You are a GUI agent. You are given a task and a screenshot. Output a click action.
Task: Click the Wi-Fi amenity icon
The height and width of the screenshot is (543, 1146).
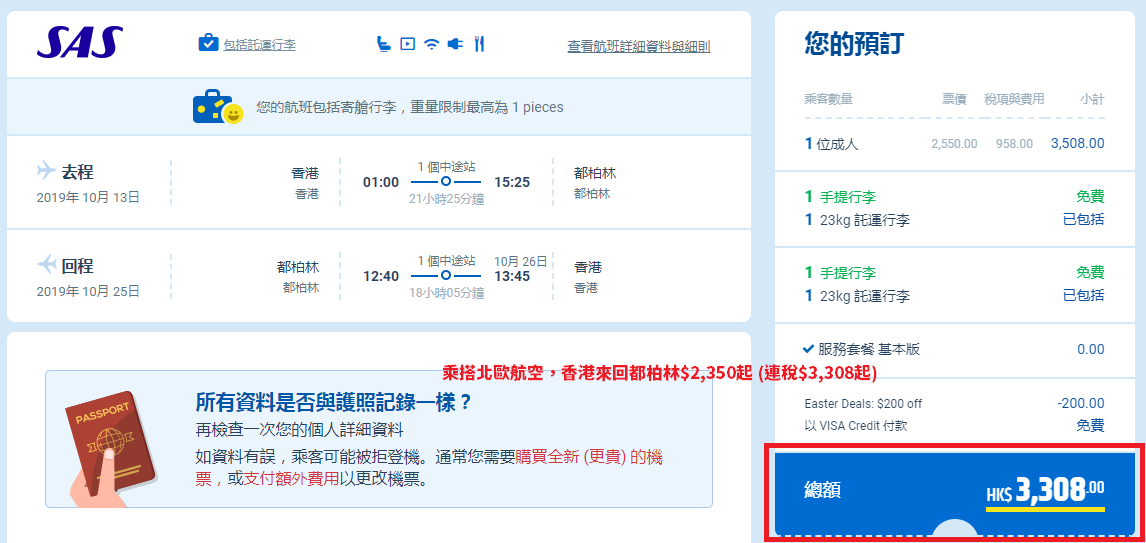(x=432, y=45)
